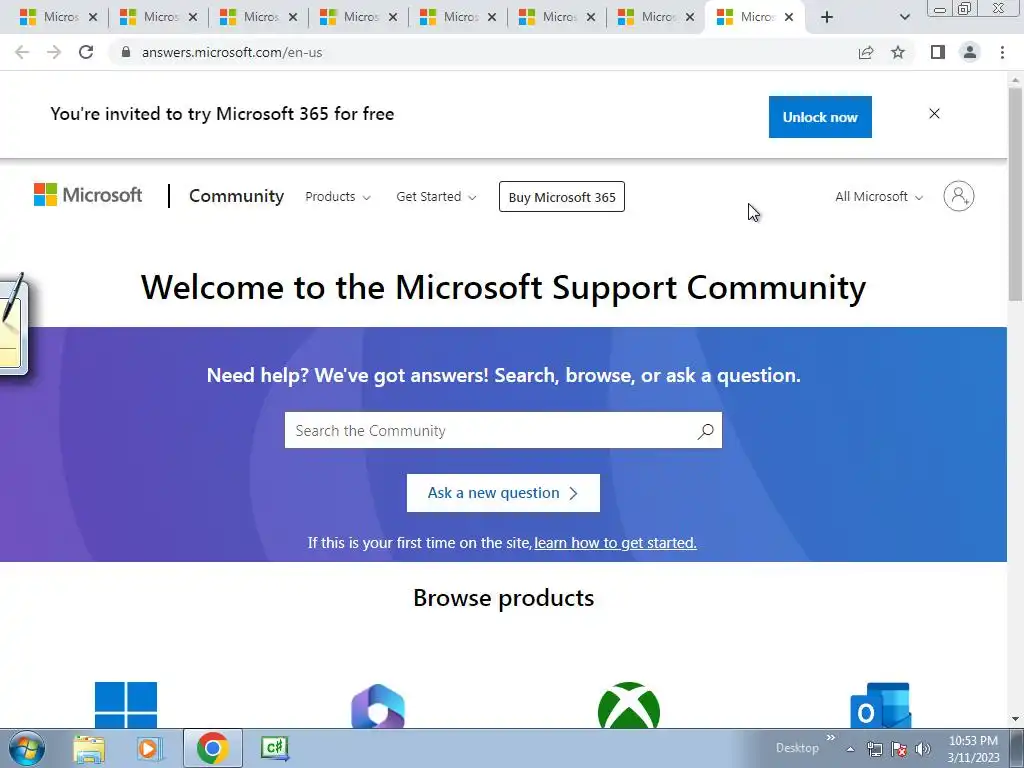Open the C# application in the taskbar

tap(275, 748)
